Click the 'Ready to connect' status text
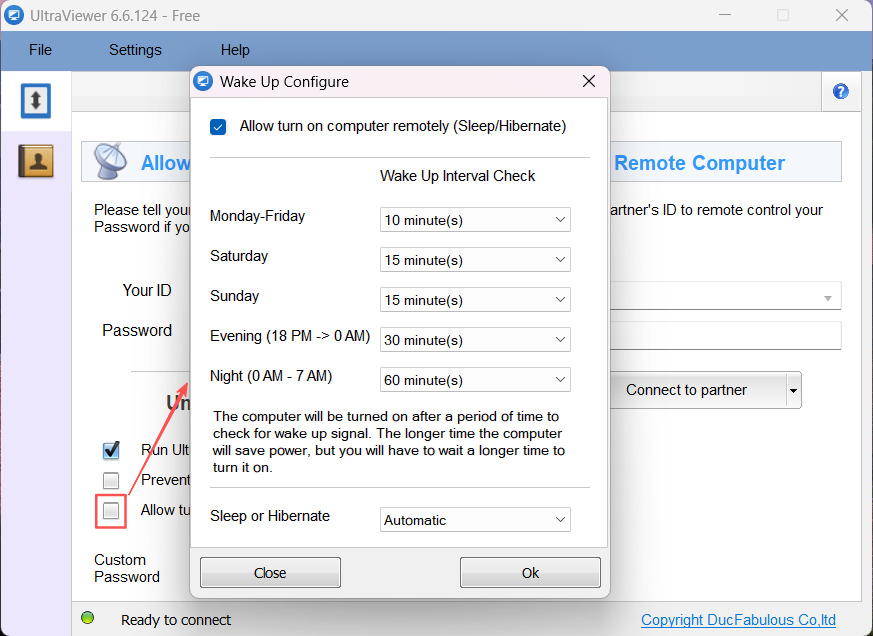The height and width of the screenshot is (636, 873). (x=176, y=620)
